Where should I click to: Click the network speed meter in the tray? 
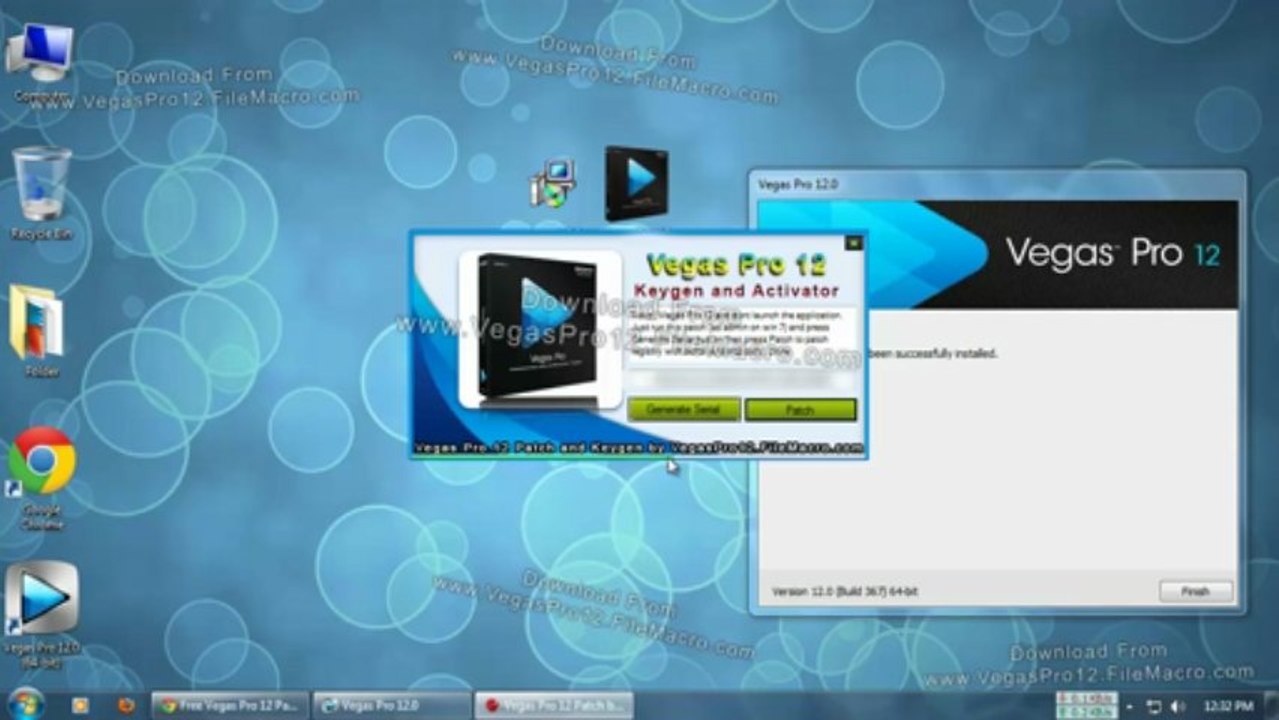(1085, 705)
